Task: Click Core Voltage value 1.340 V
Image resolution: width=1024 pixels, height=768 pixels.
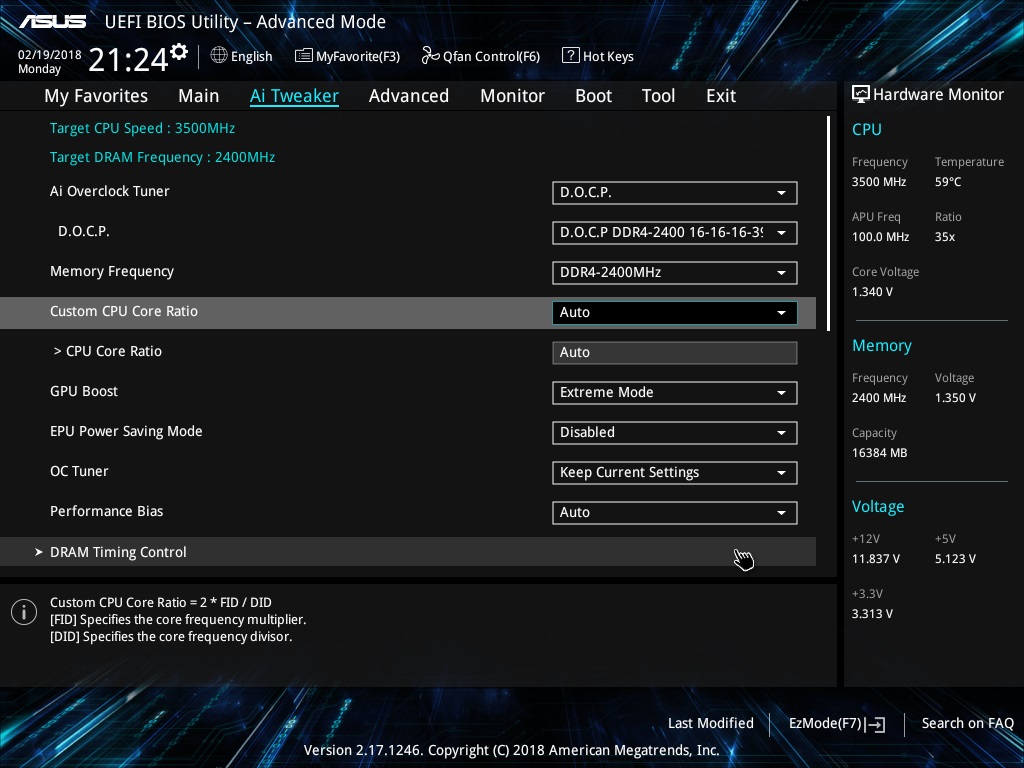Action: click(x=872, y=292)
